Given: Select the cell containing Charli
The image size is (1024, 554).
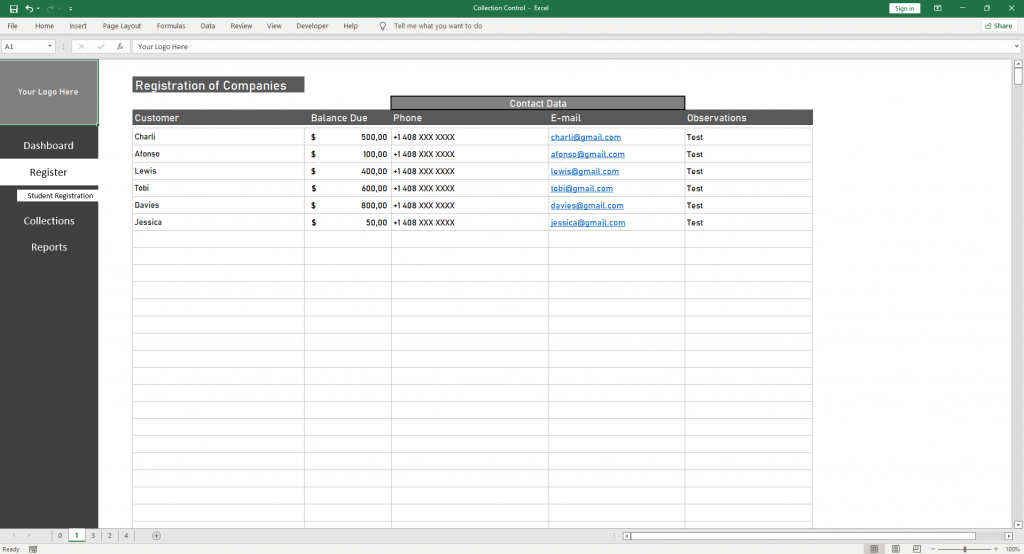Looking at the screenshot, I should click(218, 137).
